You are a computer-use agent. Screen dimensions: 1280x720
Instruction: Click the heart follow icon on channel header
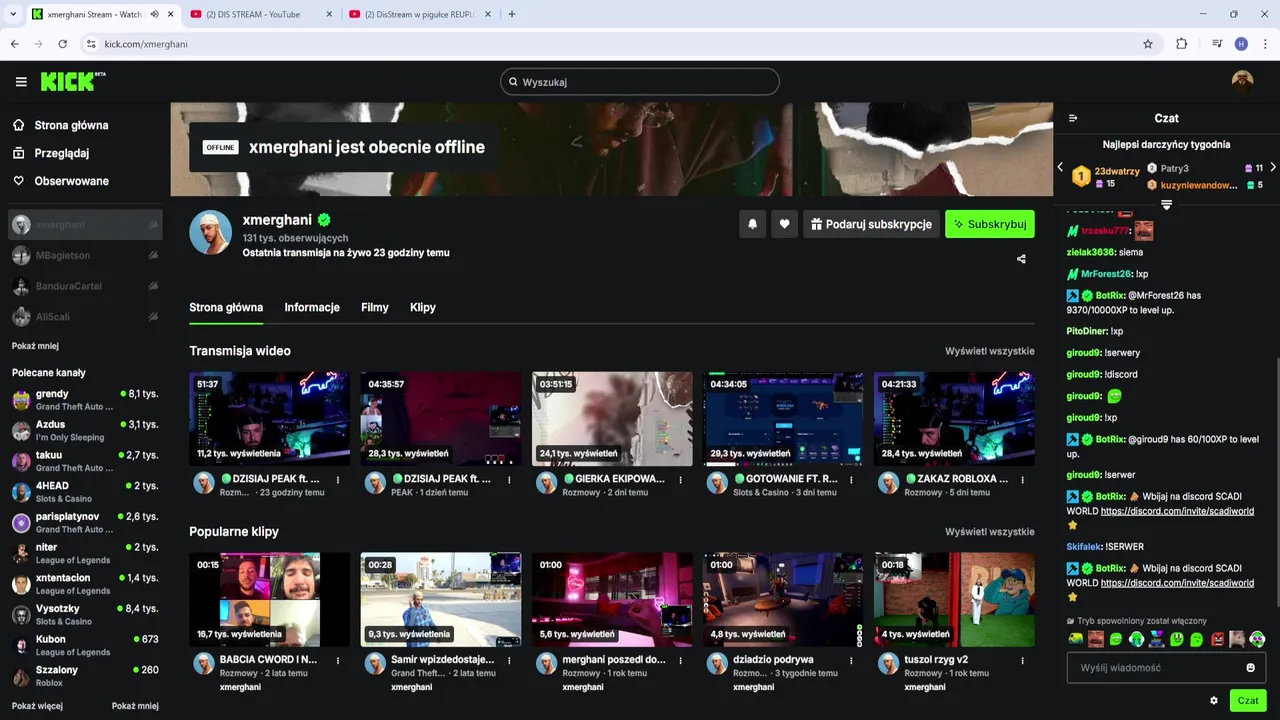pos(785,224)
